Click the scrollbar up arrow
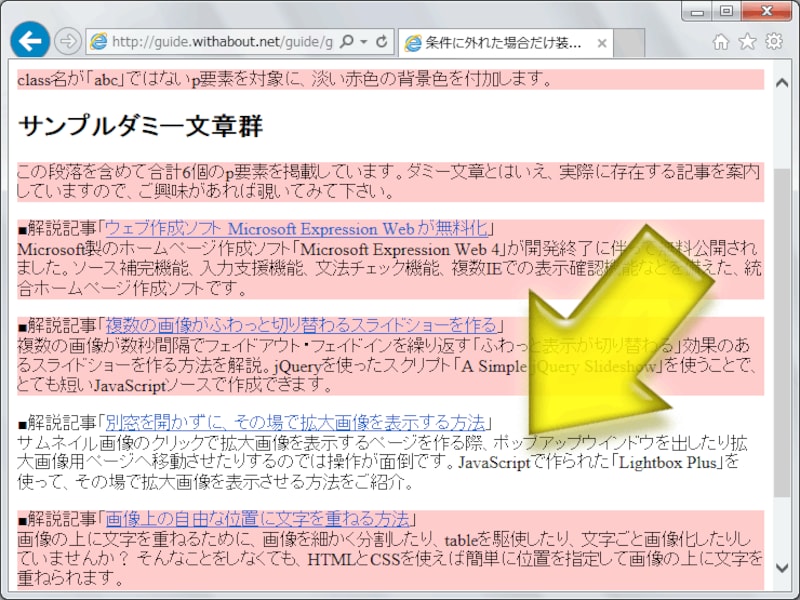Viewport: 800px width, 600px height. click(x=783, y=76)
